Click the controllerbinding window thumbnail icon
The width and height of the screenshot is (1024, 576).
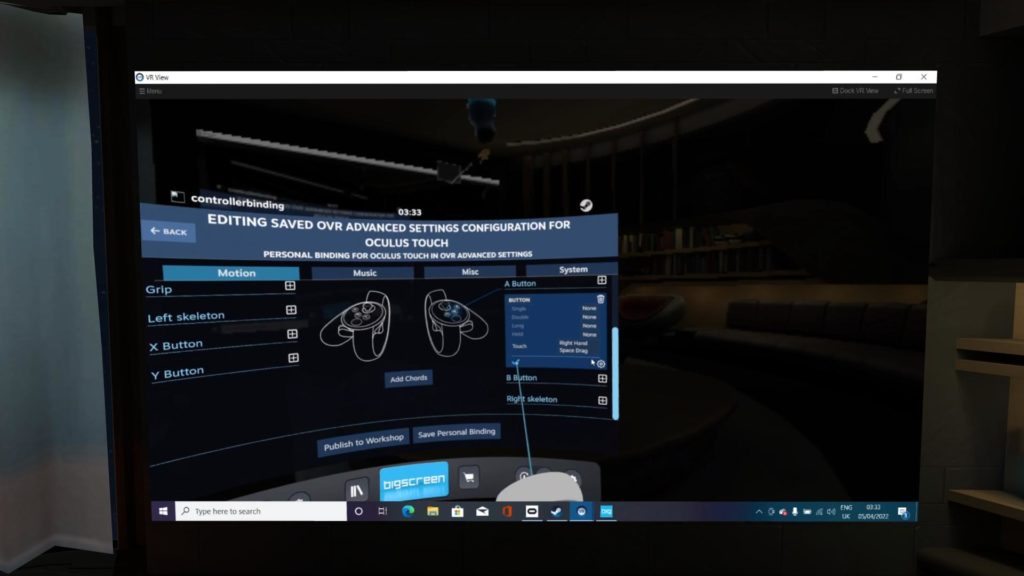(x=177, y=197)
